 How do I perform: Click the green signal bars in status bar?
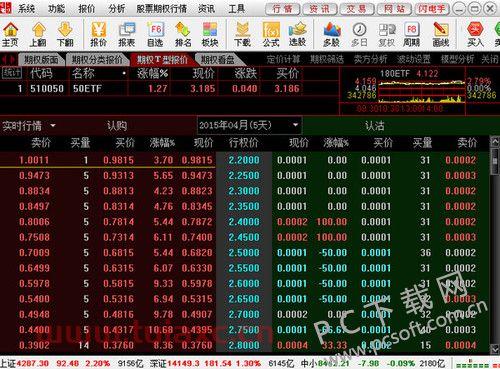[x=473, y=363]
